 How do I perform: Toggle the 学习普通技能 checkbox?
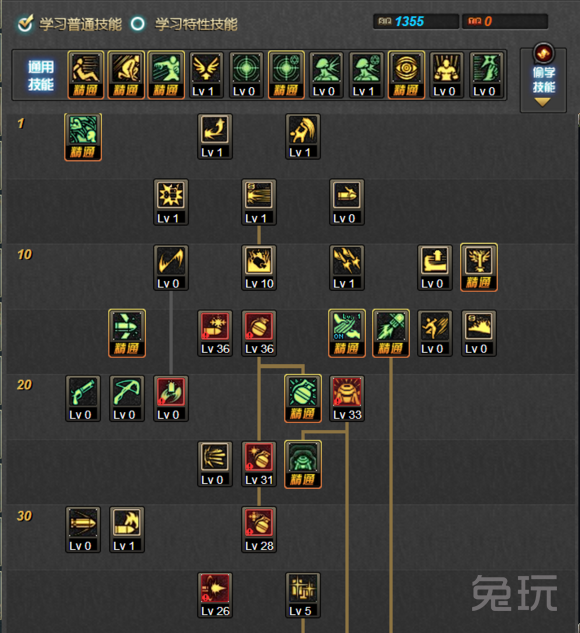click(x=25, y=23)
